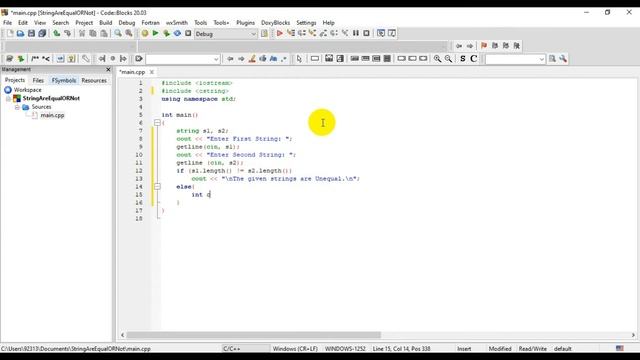The width and height of the screenshot is (640, 360).
Task: Abort the build with the stop icon
Action: (x=188, y=33)
